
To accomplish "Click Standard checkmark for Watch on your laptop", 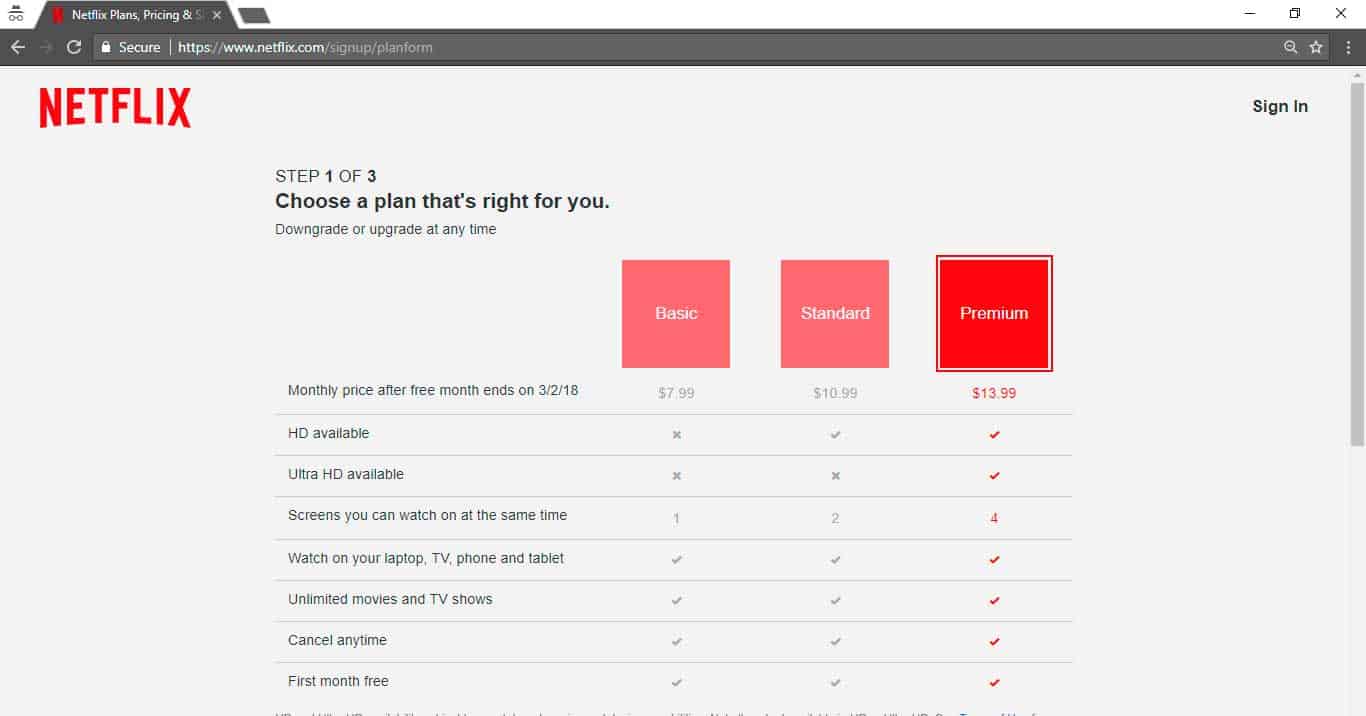I will click(835, 560).
